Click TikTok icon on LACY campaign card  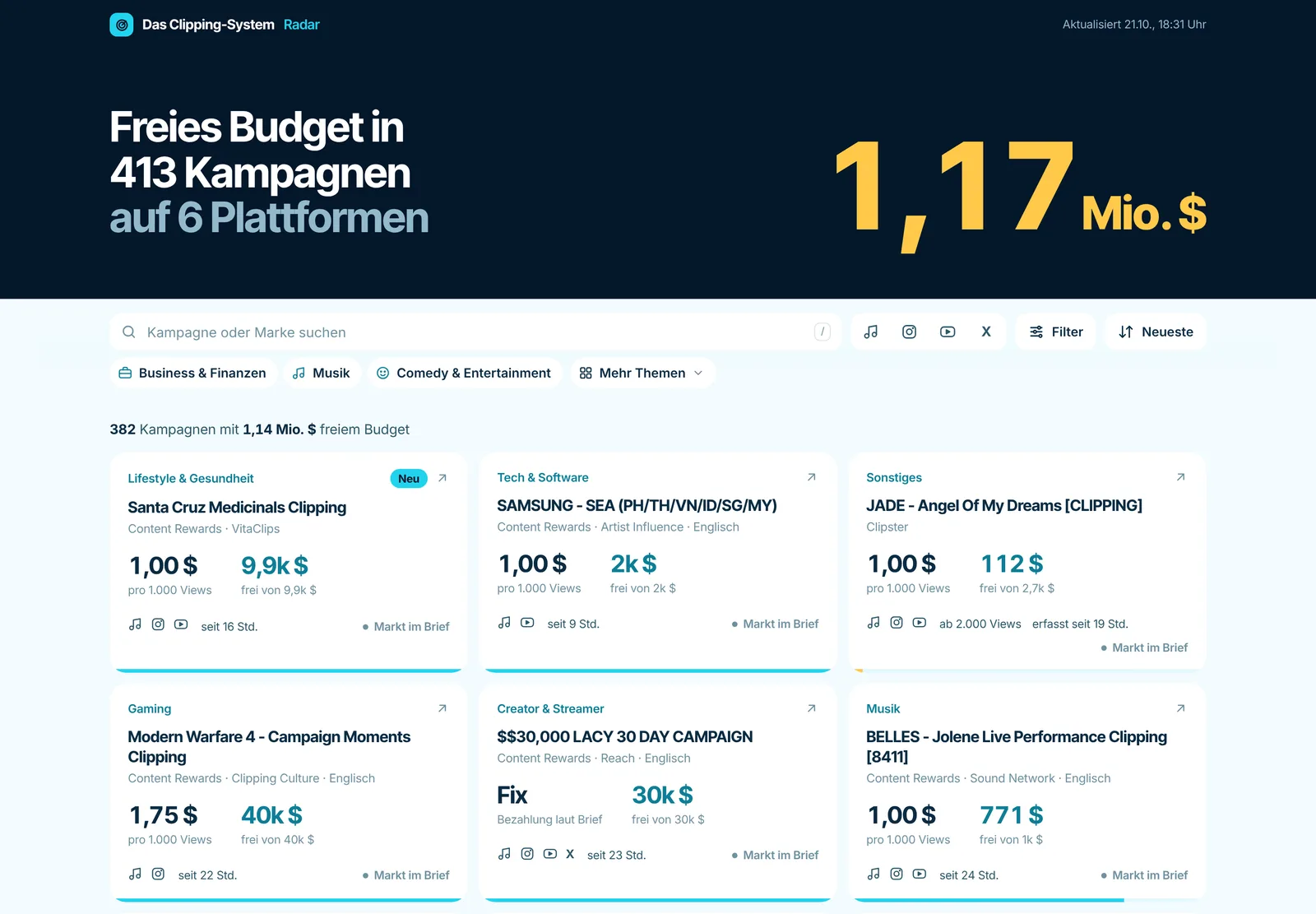pyautogui.click(x=505, y=854)
